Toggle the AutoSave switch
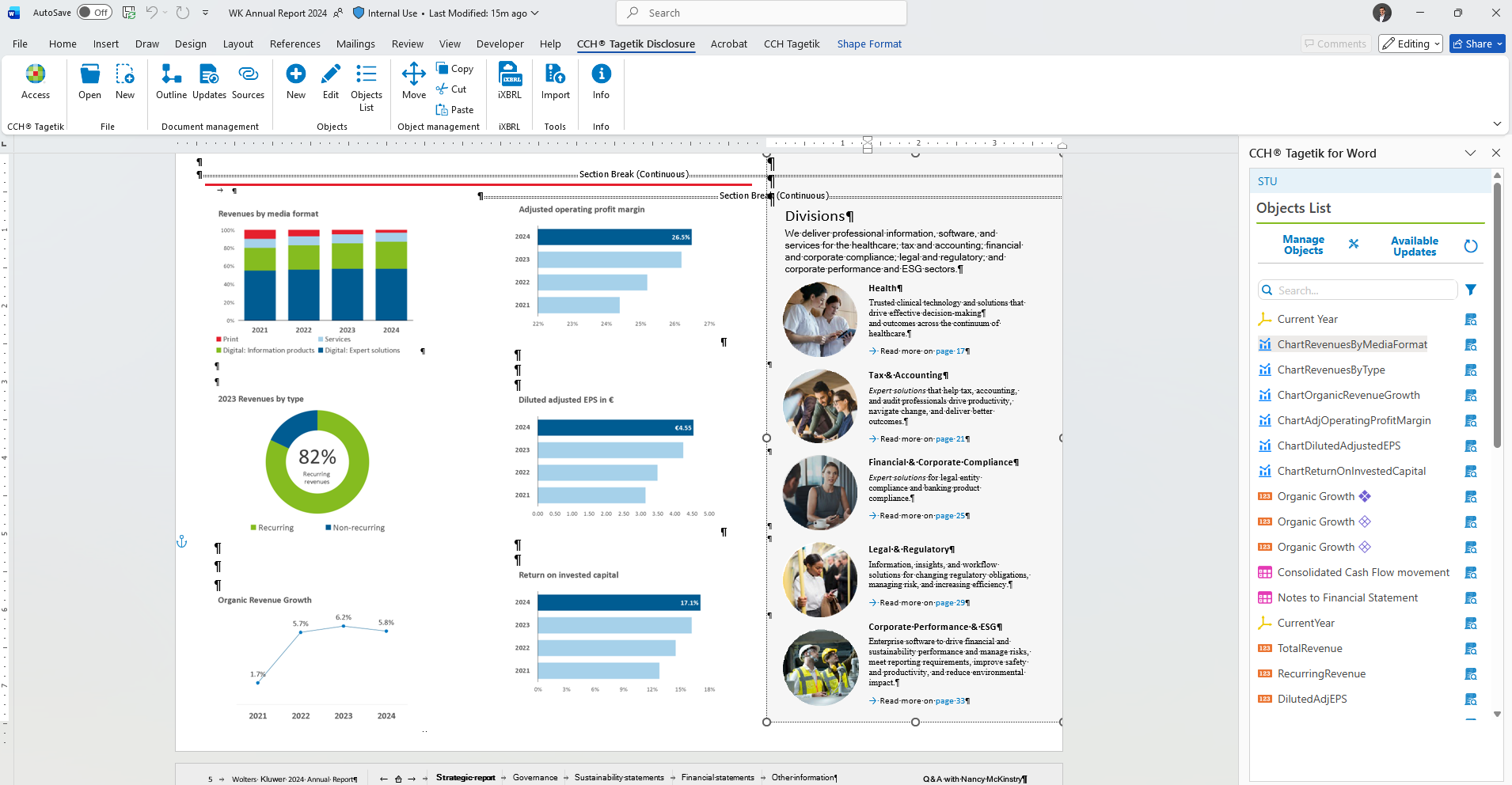Viewport: 1512px width, 785px height. point(94,13)
